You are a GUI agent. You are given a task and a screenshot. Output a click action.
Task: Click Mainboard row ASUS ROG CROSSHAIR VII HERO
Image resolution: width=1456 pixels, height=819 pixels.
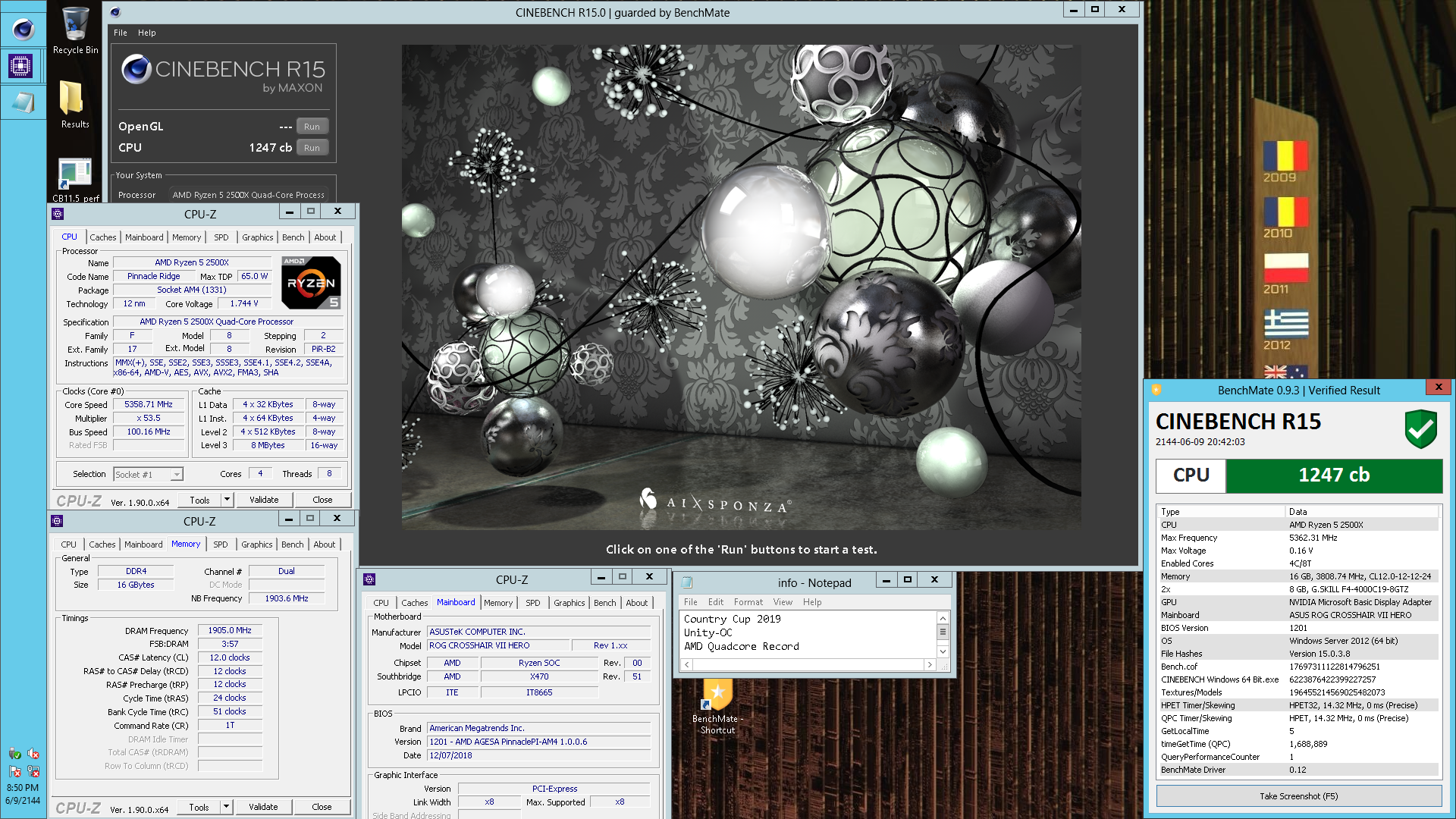pyautogui.click(x=1298, y=615)
